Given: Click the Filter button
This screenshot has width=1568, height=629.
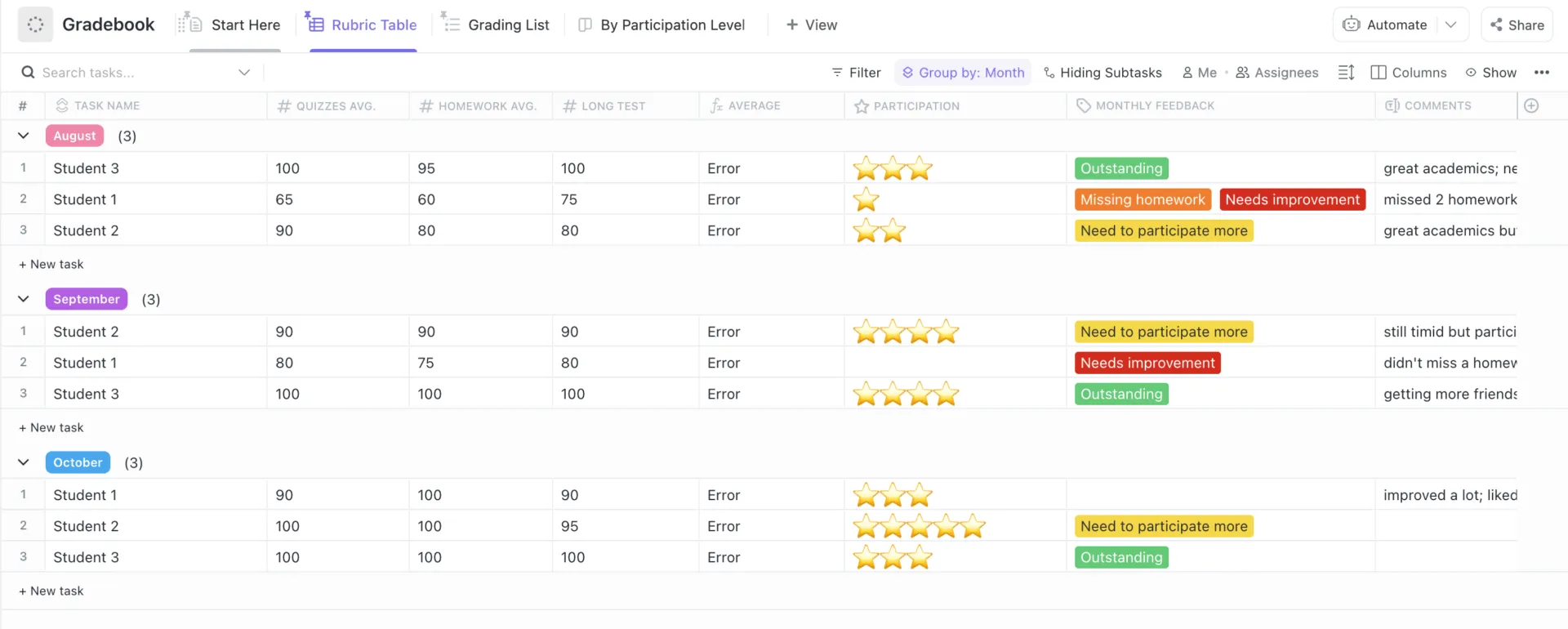Looking at the screenshot, I should (856, 73).
